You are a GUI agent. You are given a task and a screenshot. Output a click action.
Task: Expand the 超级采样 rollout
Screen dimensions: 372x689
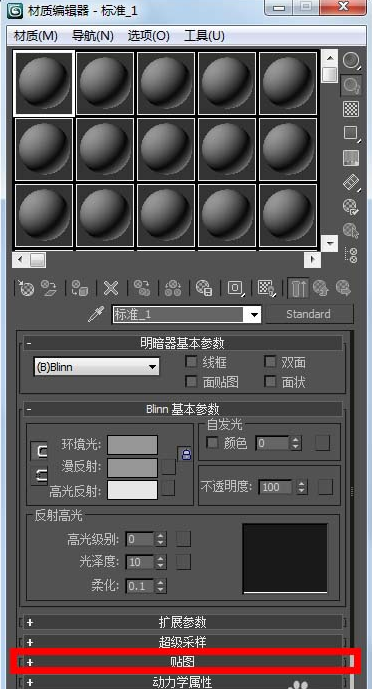point(183,642)
